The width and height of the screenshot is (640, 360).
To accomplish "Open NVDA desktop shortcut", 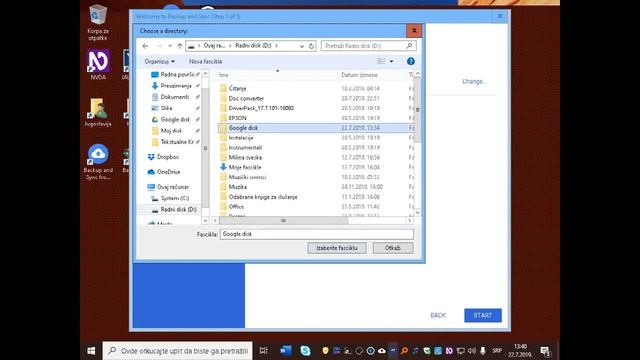I will pyautogui.click(x=98, y=64).
